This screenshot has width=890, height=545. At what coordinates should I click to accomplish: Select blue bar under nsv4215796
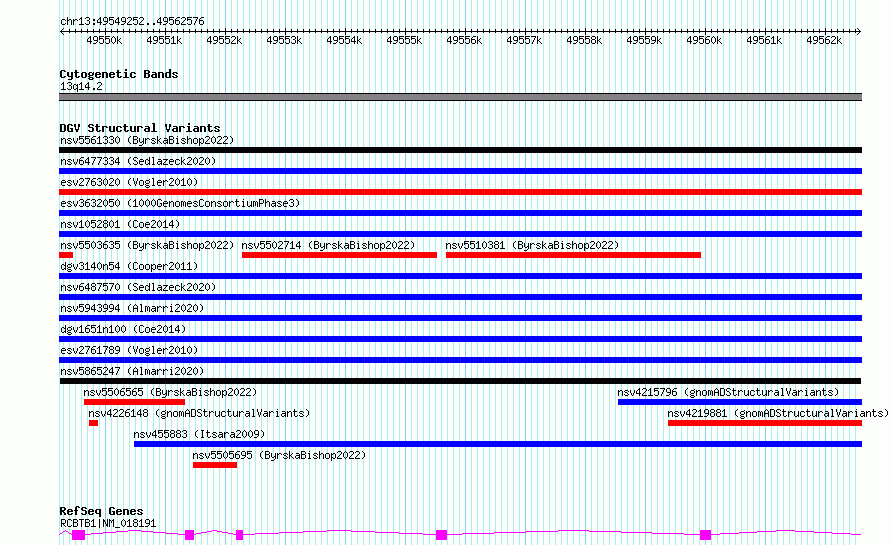click(x=740, y=402)
